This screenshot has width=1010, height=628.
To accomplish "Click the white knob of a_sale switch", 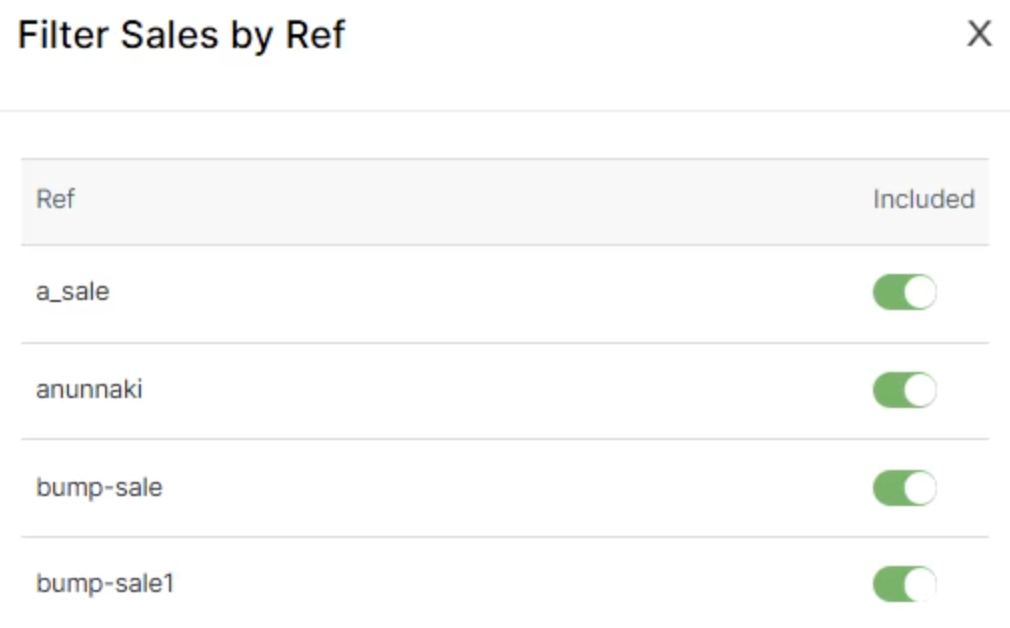I will tap(921, 293).
